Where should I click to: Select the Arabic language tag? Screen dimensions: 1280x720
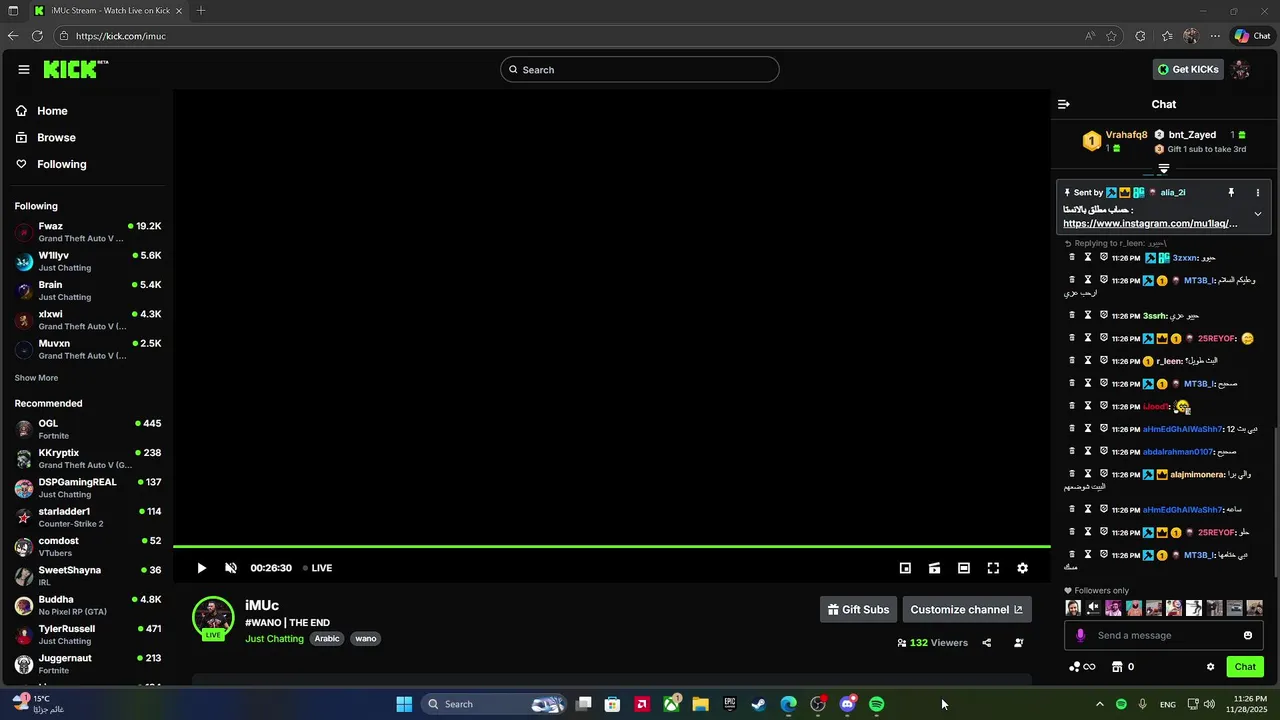327,639
